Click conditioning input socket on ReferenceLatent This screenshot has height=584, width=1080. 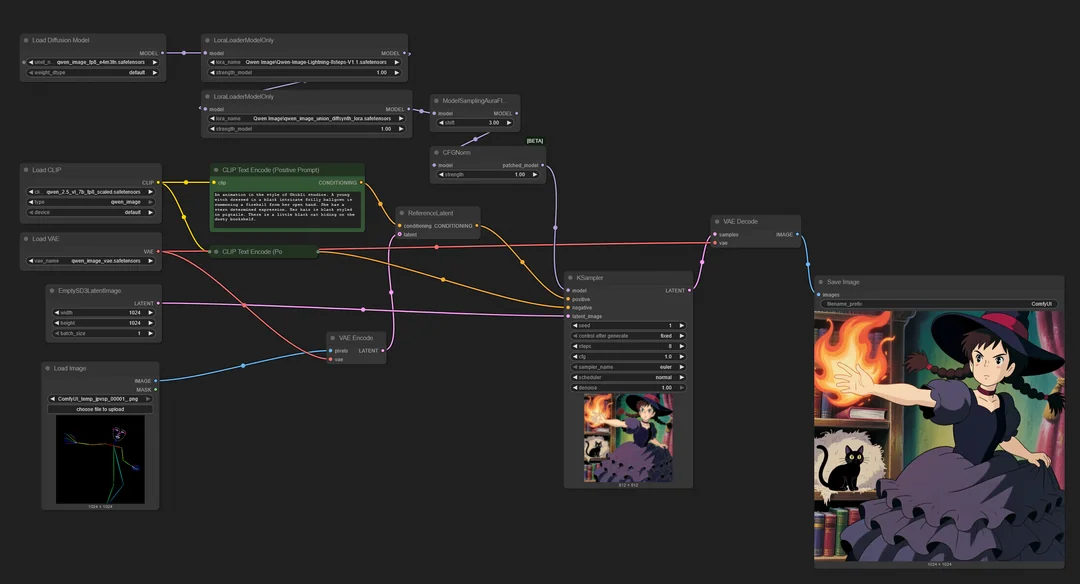(399, 226)
